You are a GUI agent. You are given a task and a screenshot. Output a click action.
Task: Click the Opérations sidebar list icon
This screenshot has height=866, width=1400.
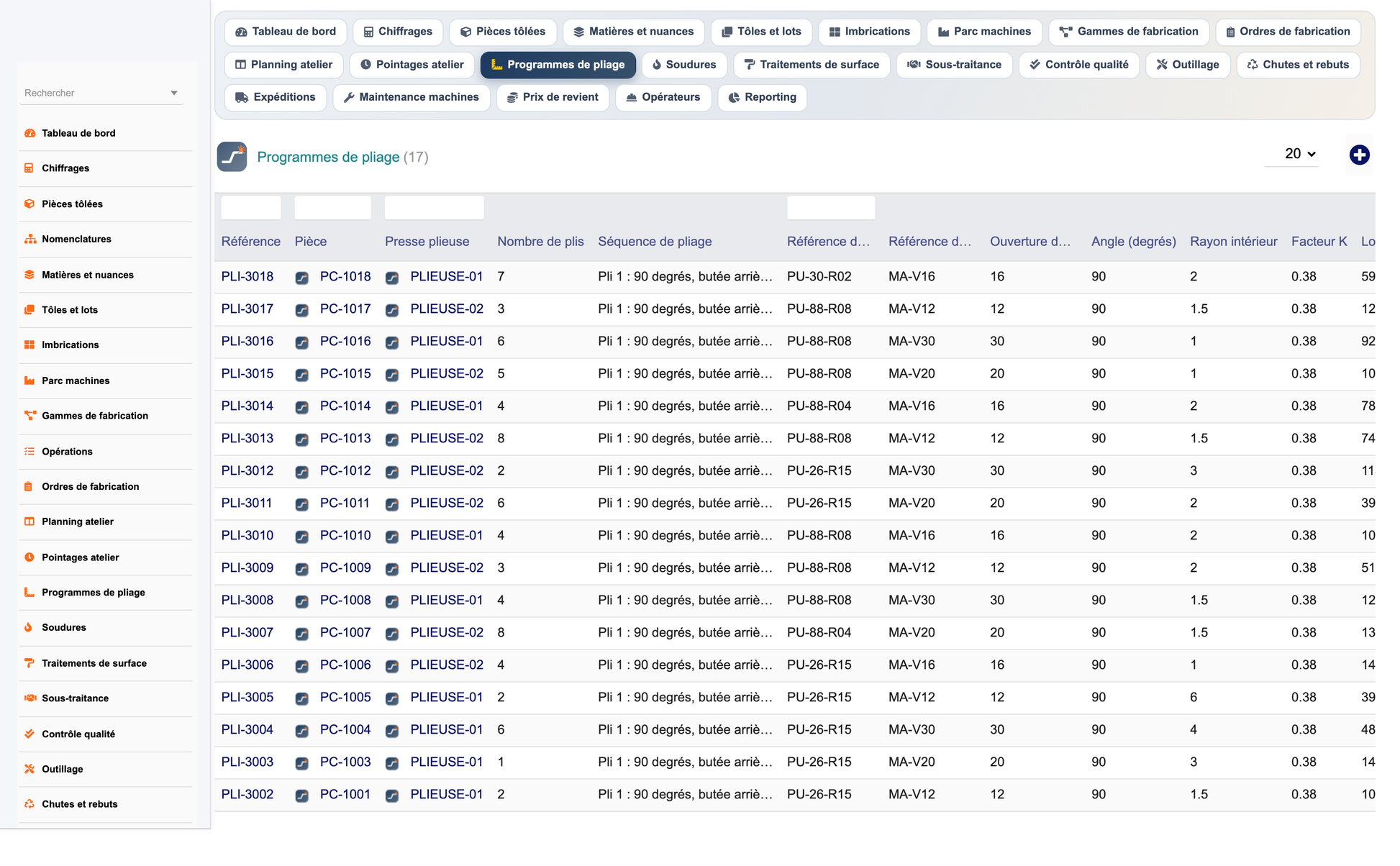pyautogui.click(x=29, y=452)
